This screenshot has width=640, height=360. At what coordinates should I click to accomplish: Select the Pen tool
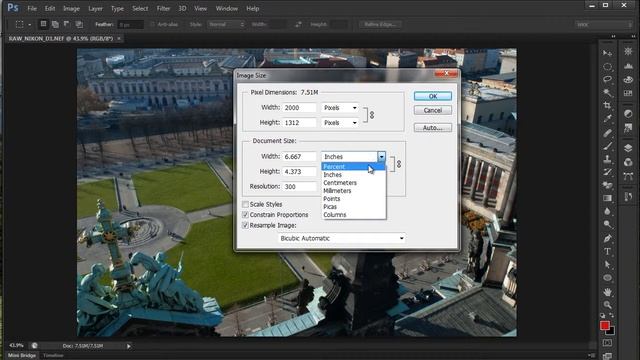point(607,238)
